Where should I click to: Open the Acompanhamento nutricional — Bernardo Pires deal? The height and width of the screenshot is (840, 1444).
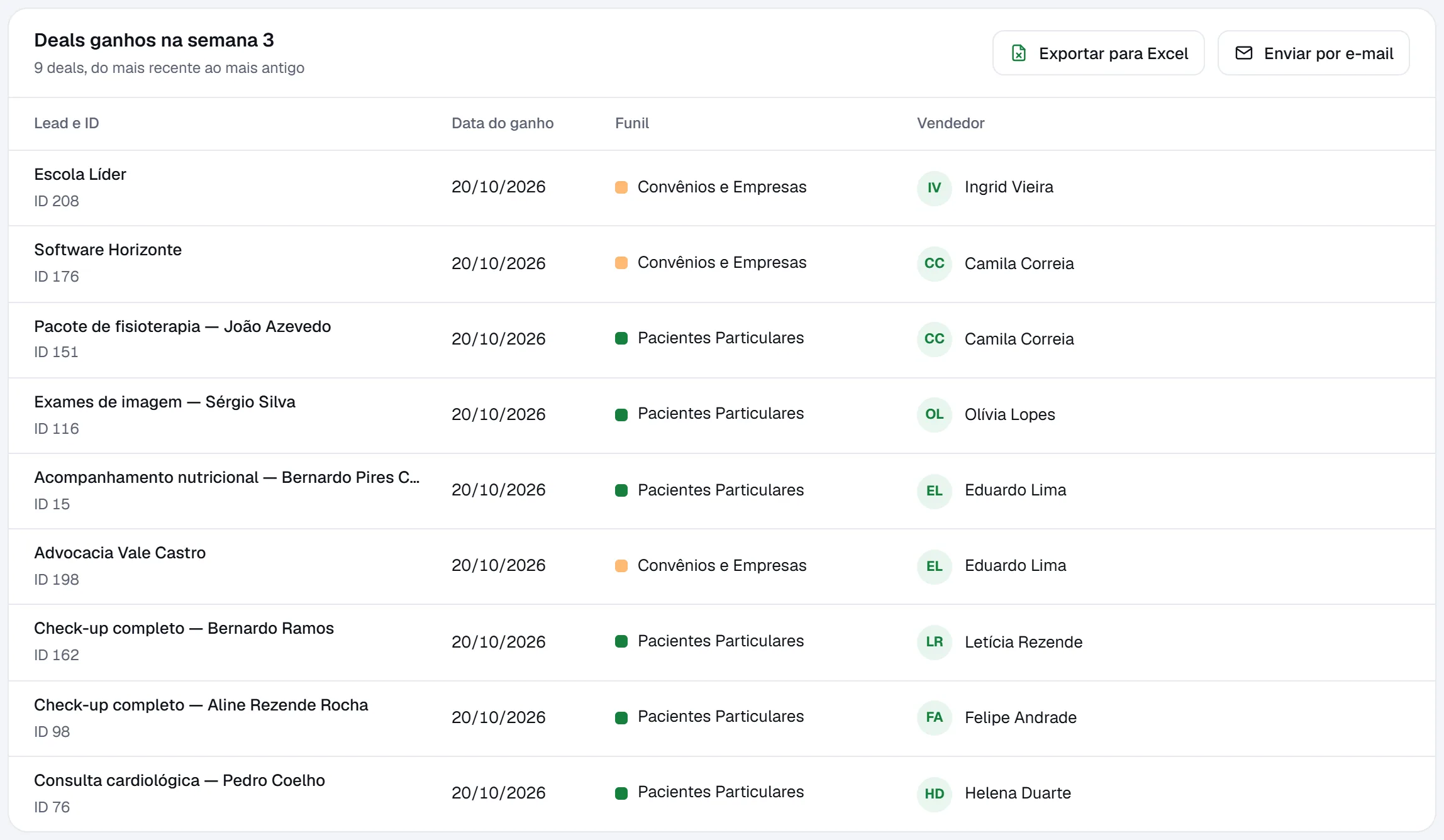coord(227,477)
